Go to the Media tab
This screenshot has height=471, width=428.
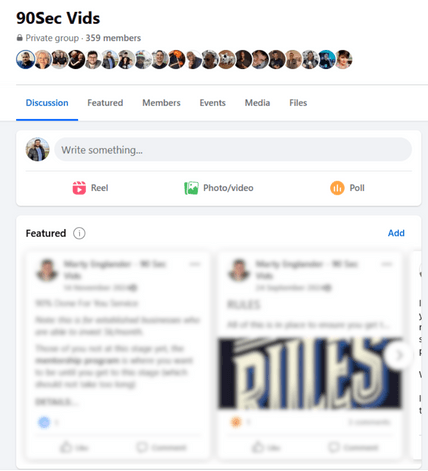coord(257,103)
